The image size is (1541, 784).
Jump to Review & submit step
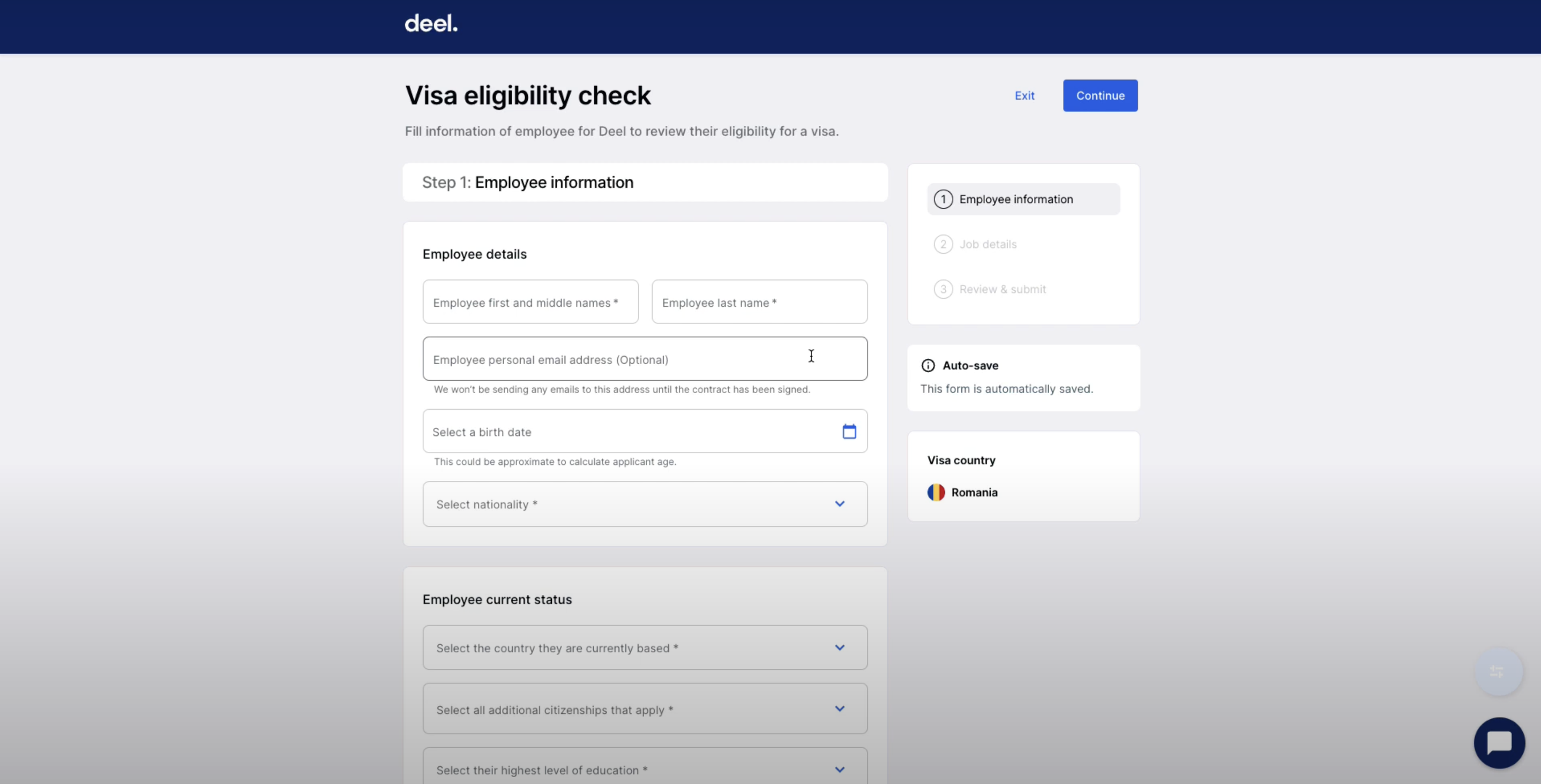[x=1003, y=289]
